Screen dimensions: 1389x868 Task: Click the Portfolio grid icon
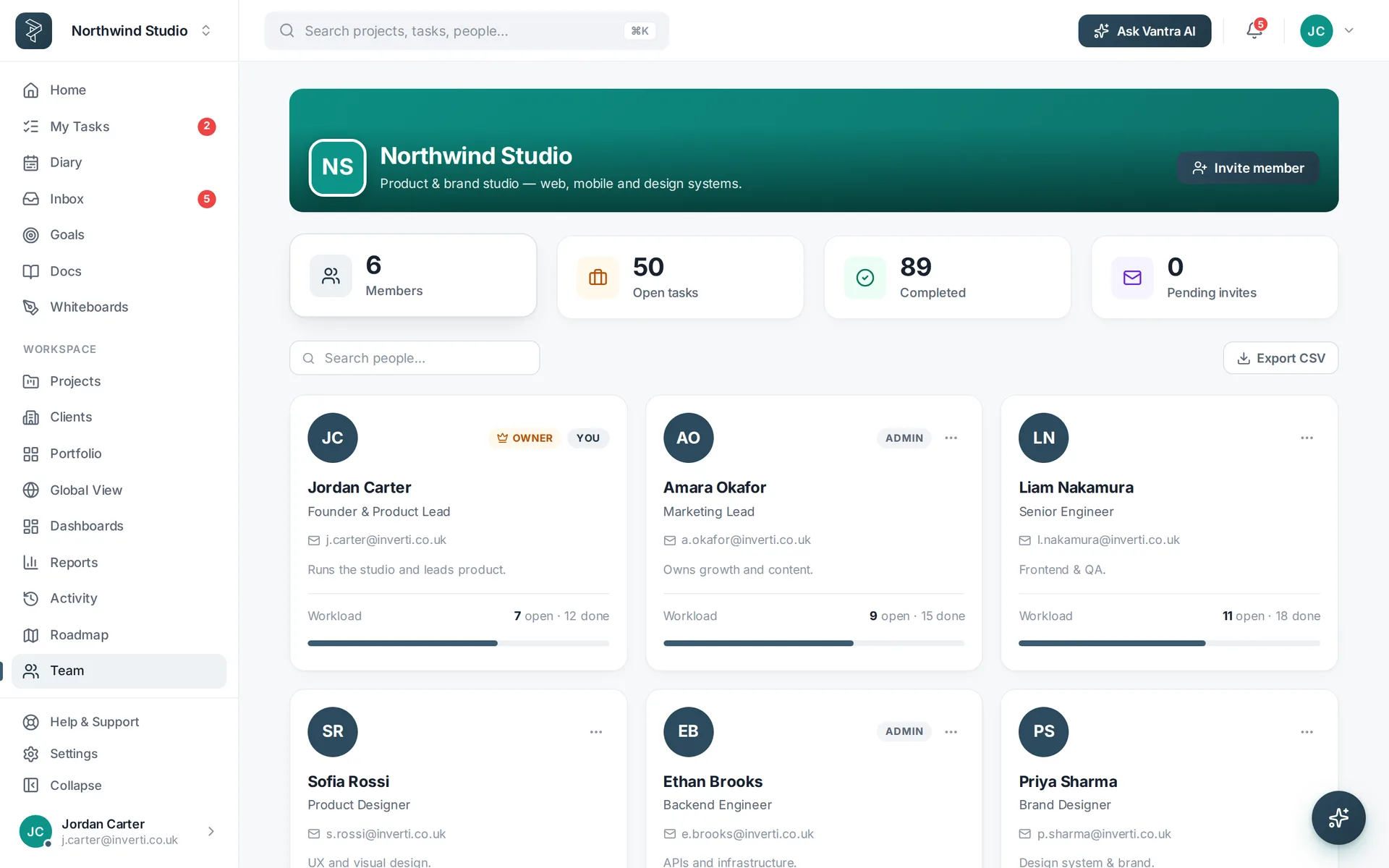coord(30,454)
